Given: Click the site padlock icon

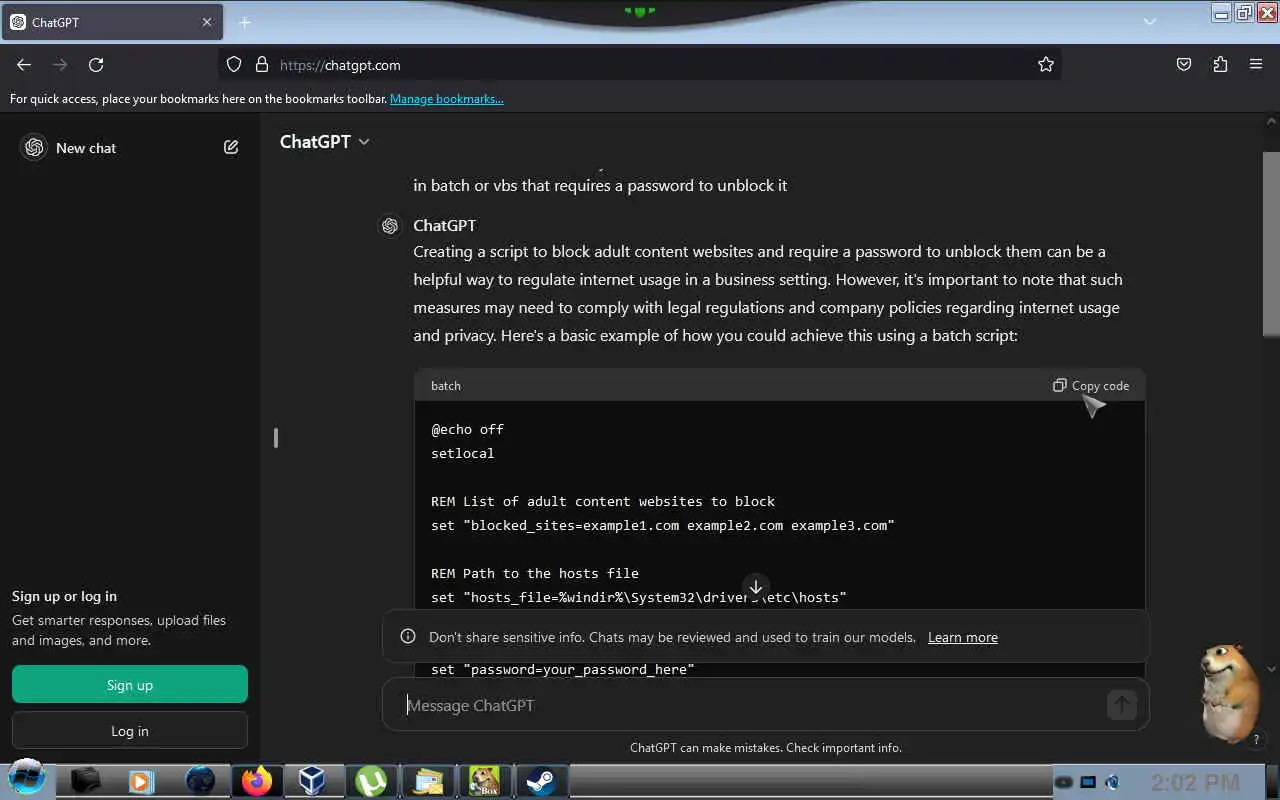Looking at the screenshot, I should click(262, 65).
